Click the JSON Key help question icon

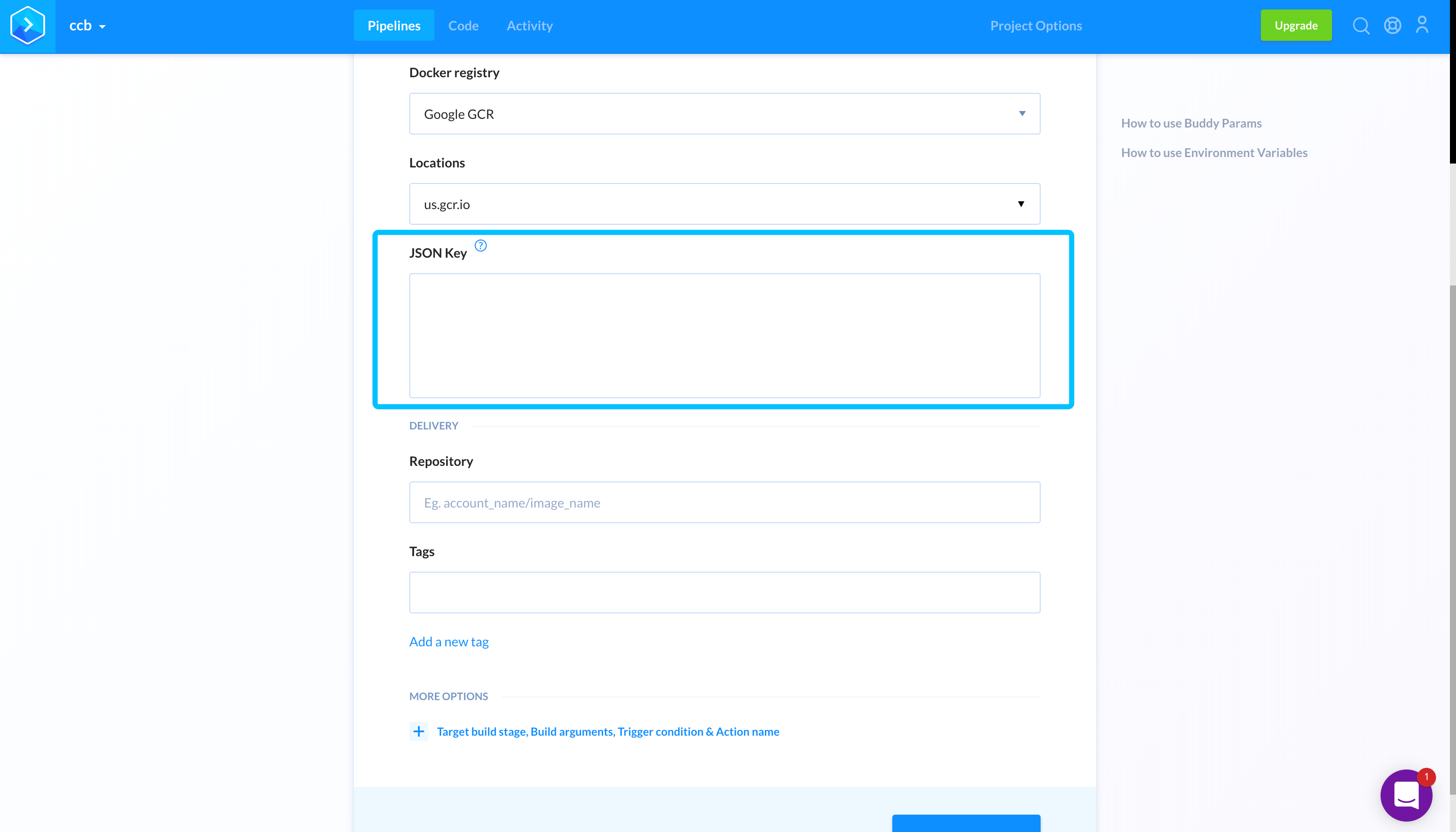[x=481, y=246]
